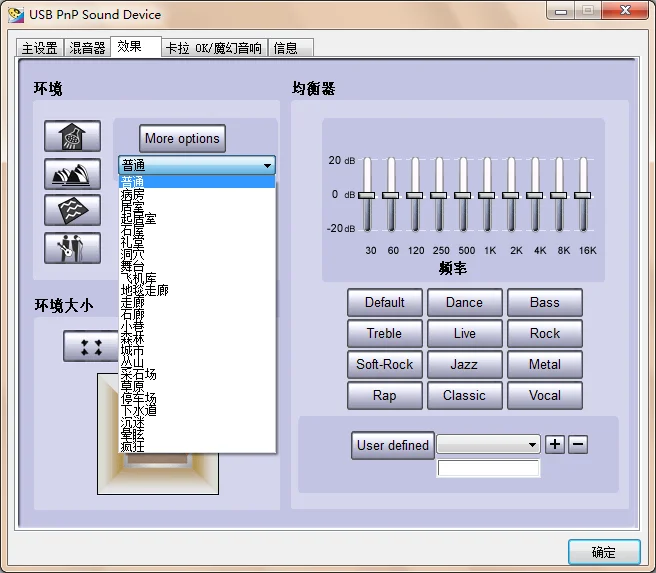Apply the Dance equalizer preset
The width and height of the screenshot is (656, 573).
click(x=465, y=302)
